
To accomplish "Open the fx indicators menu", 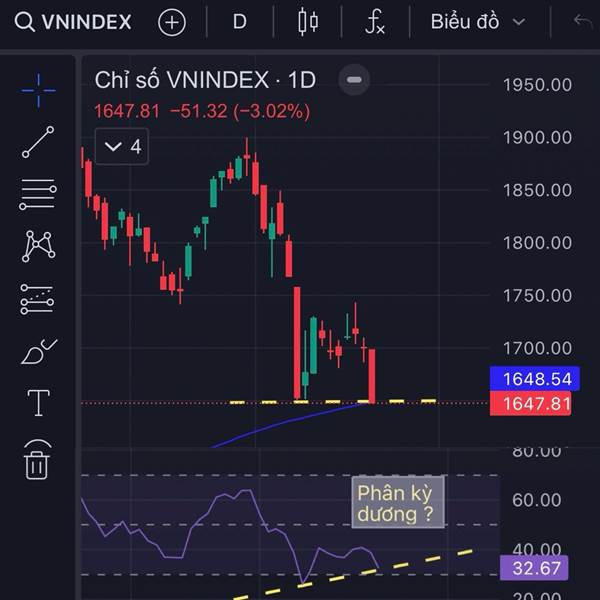I will click(375, 22).
